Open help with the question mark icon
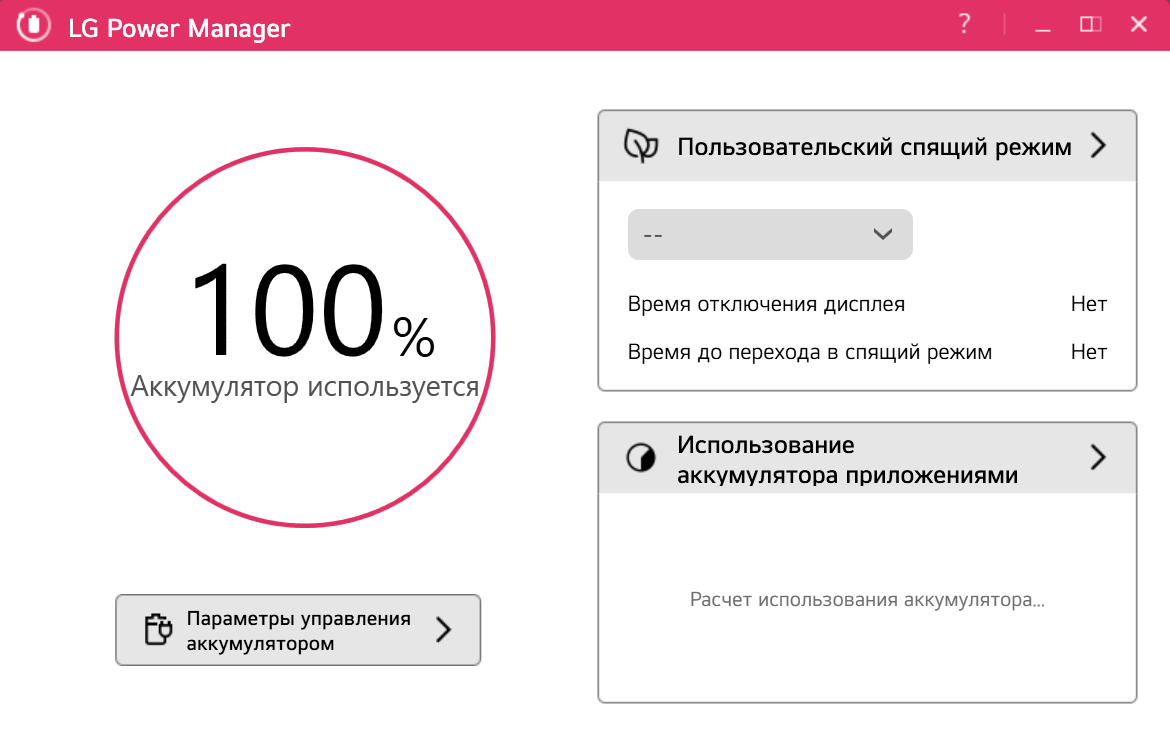1170x753 pixels. point(964,25)
